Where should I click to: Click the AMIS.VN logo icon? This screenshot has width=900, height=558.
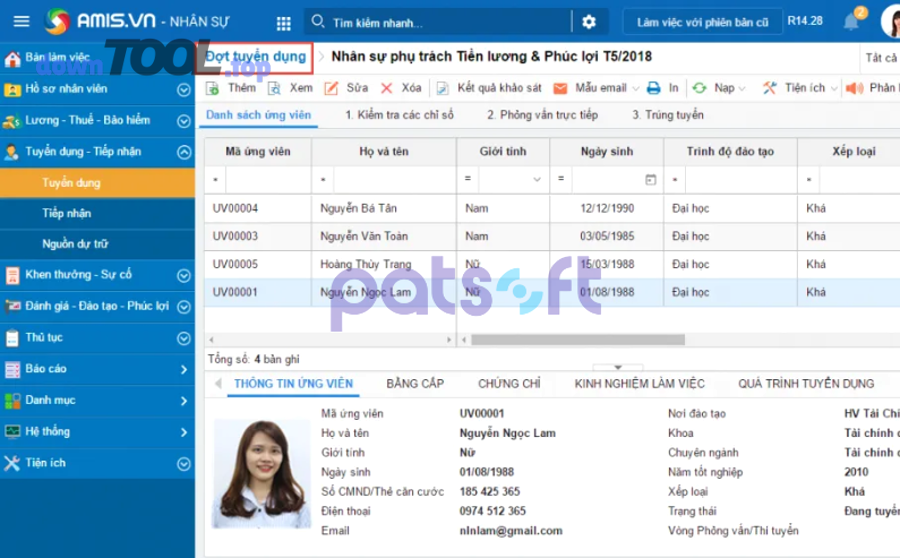point(57,21)
